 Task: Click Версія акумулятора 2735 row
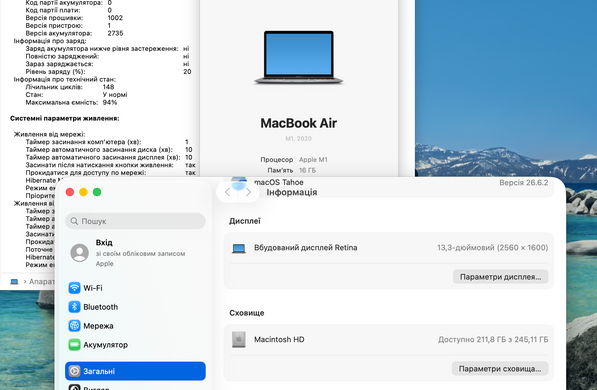point(75,33)
